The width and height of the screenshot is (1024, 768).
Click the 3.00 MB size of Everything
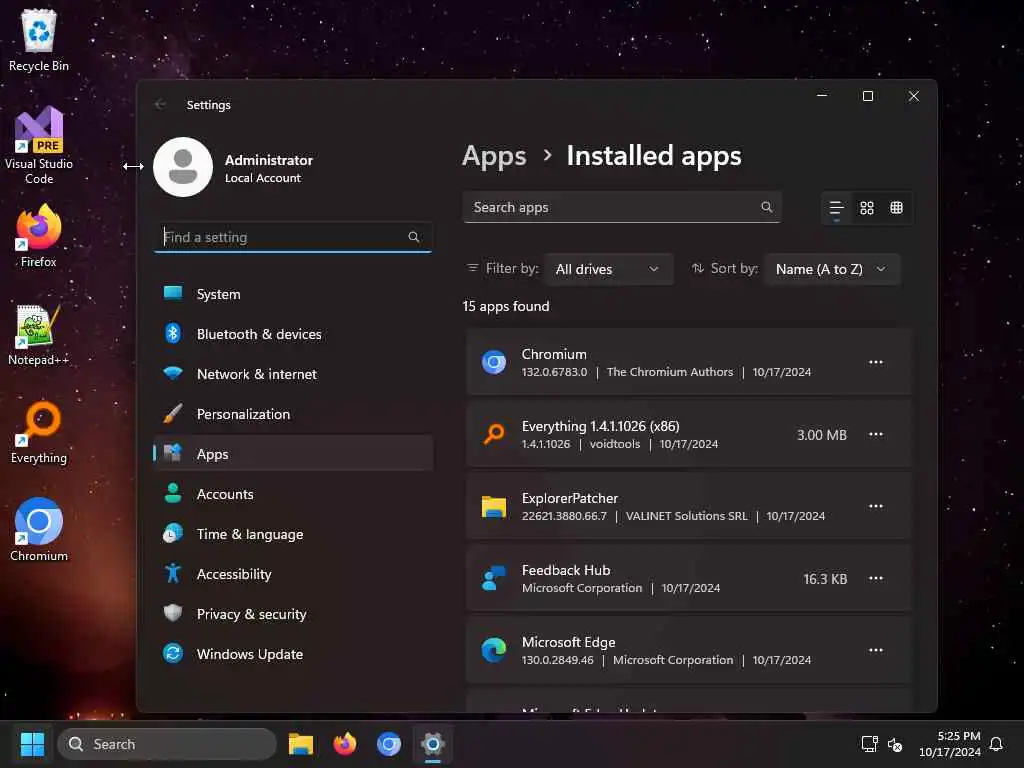pos(822,435)
